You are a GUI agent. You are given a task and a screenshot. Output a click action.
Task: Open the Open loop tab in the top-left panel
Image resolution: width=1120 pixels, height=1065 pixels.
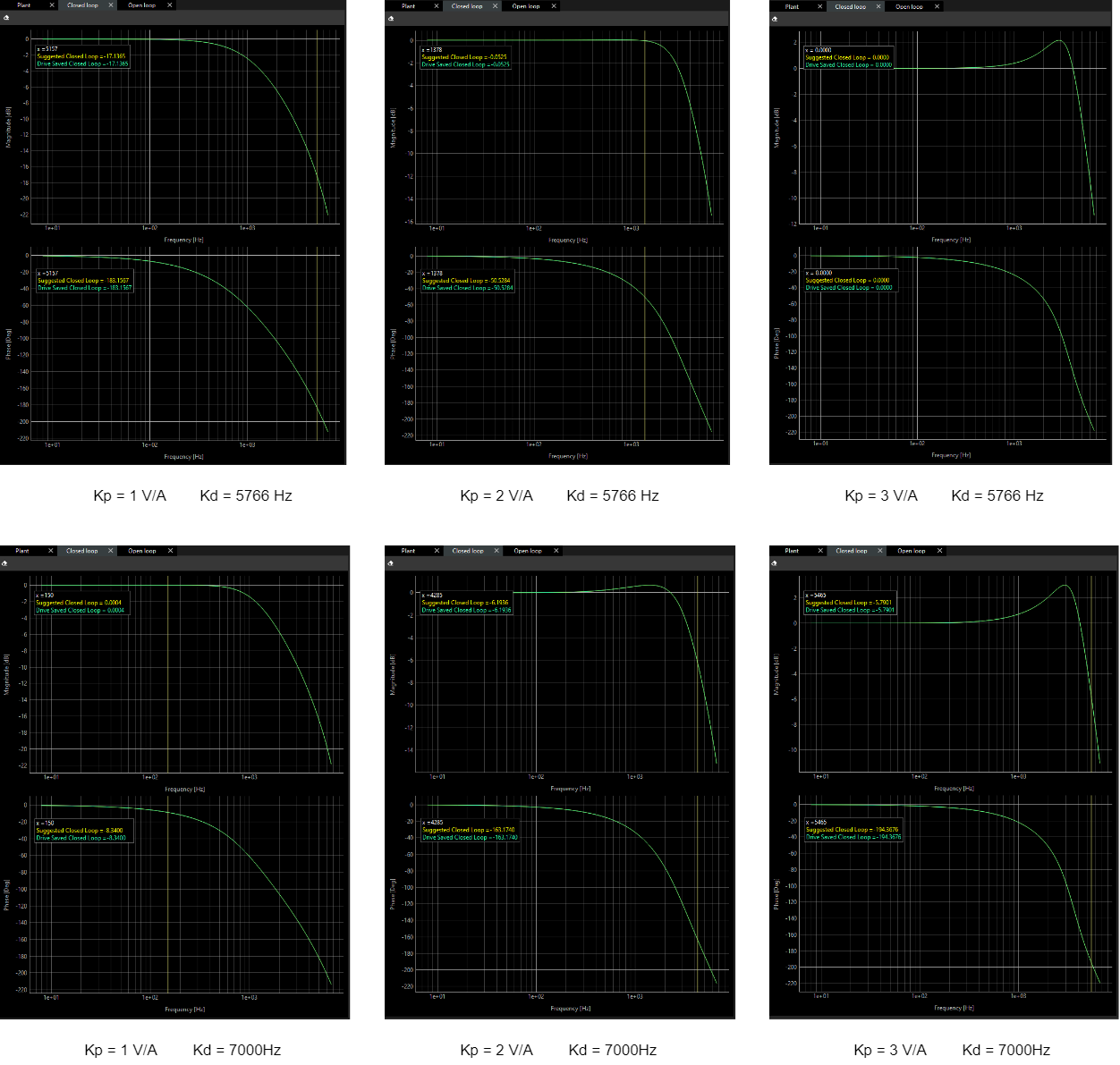tap(143, 4)
